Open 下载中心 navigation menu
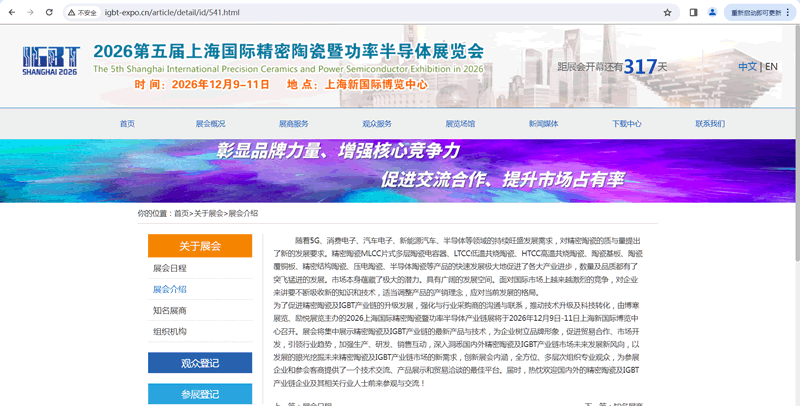This screenshot has width=800, height=406. pos(626,124)
